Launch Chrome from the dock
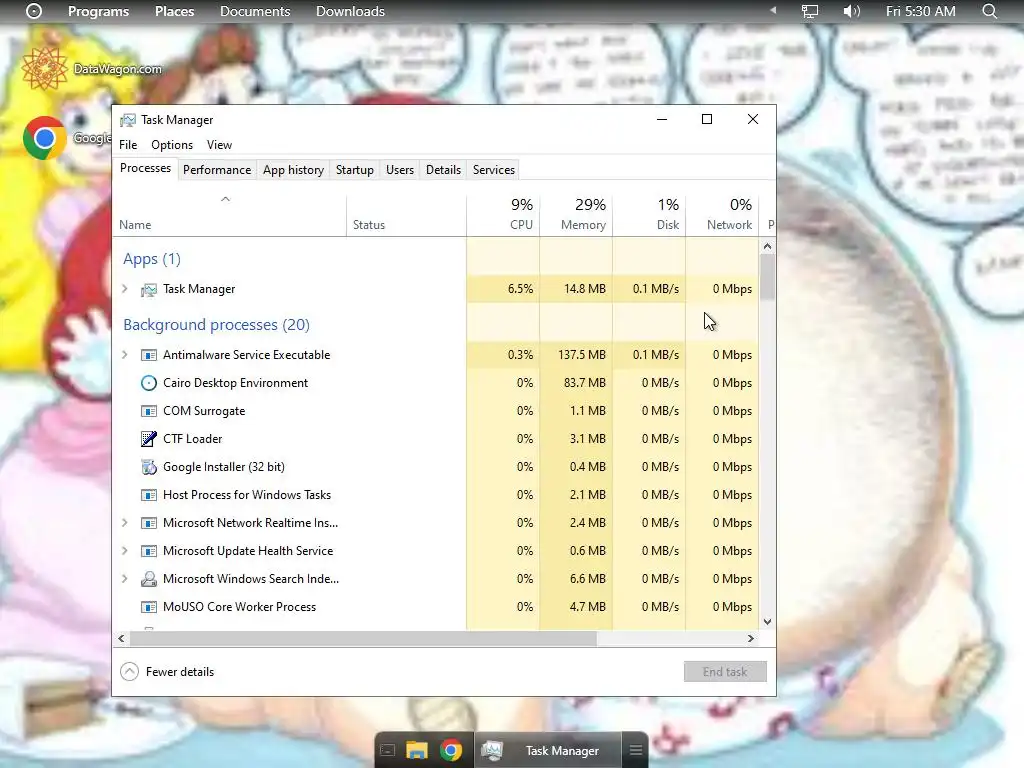1024x768 pixels. pos(451,750)
